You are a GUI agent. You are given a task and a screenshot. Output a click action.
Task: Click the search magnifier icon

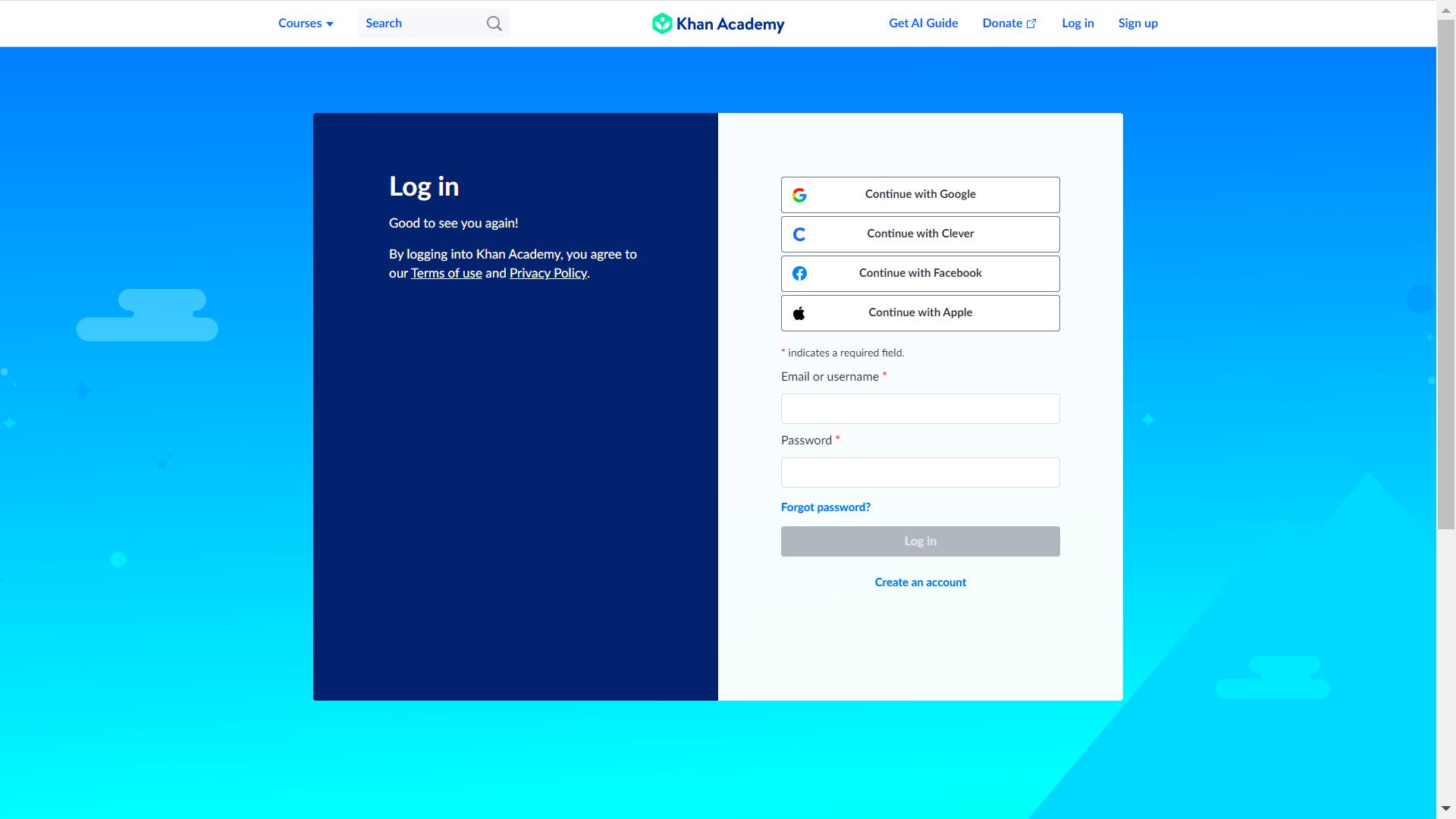coord(493,23)
